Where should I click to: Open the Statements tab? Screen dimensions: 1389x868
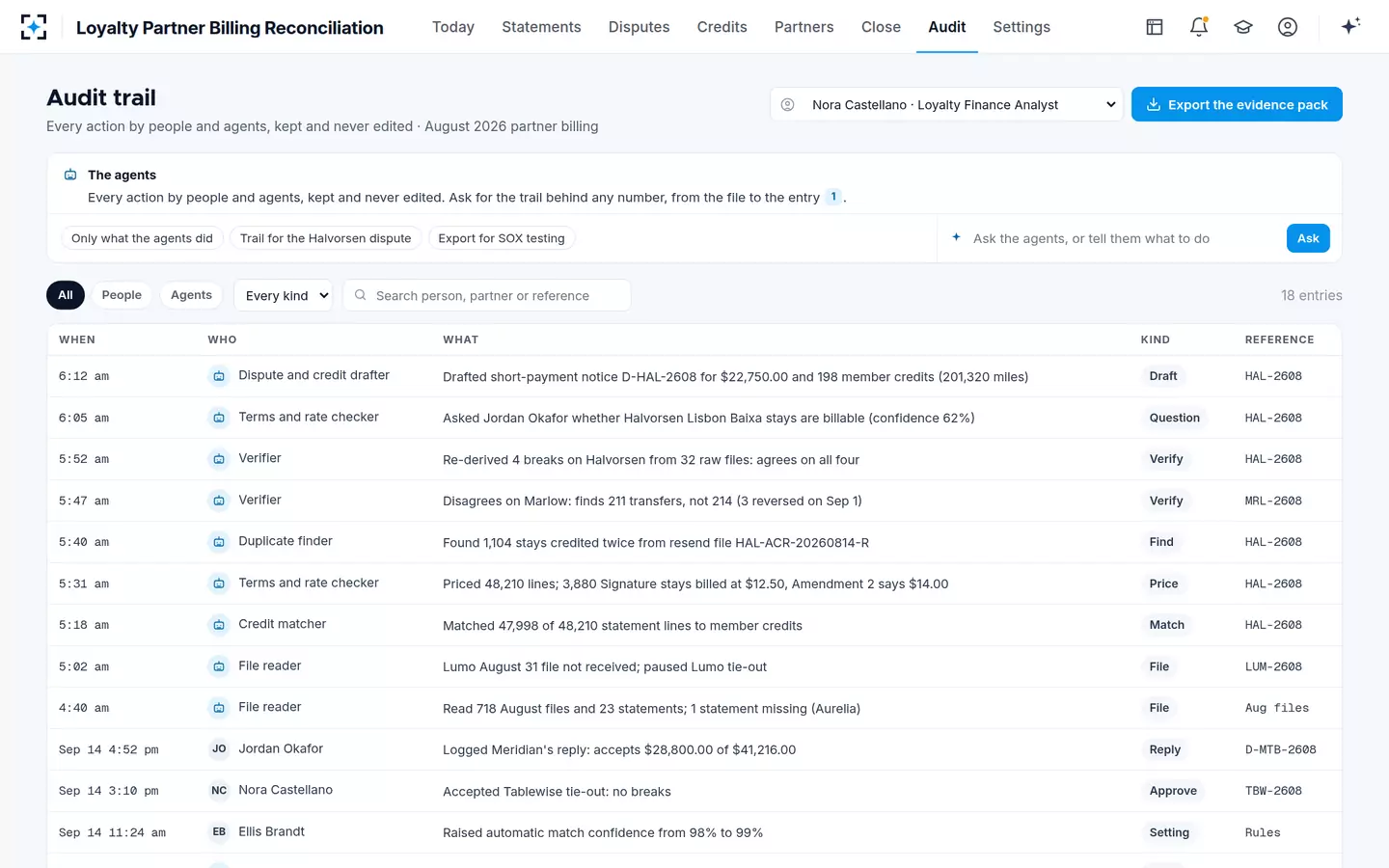click(541, 27)
